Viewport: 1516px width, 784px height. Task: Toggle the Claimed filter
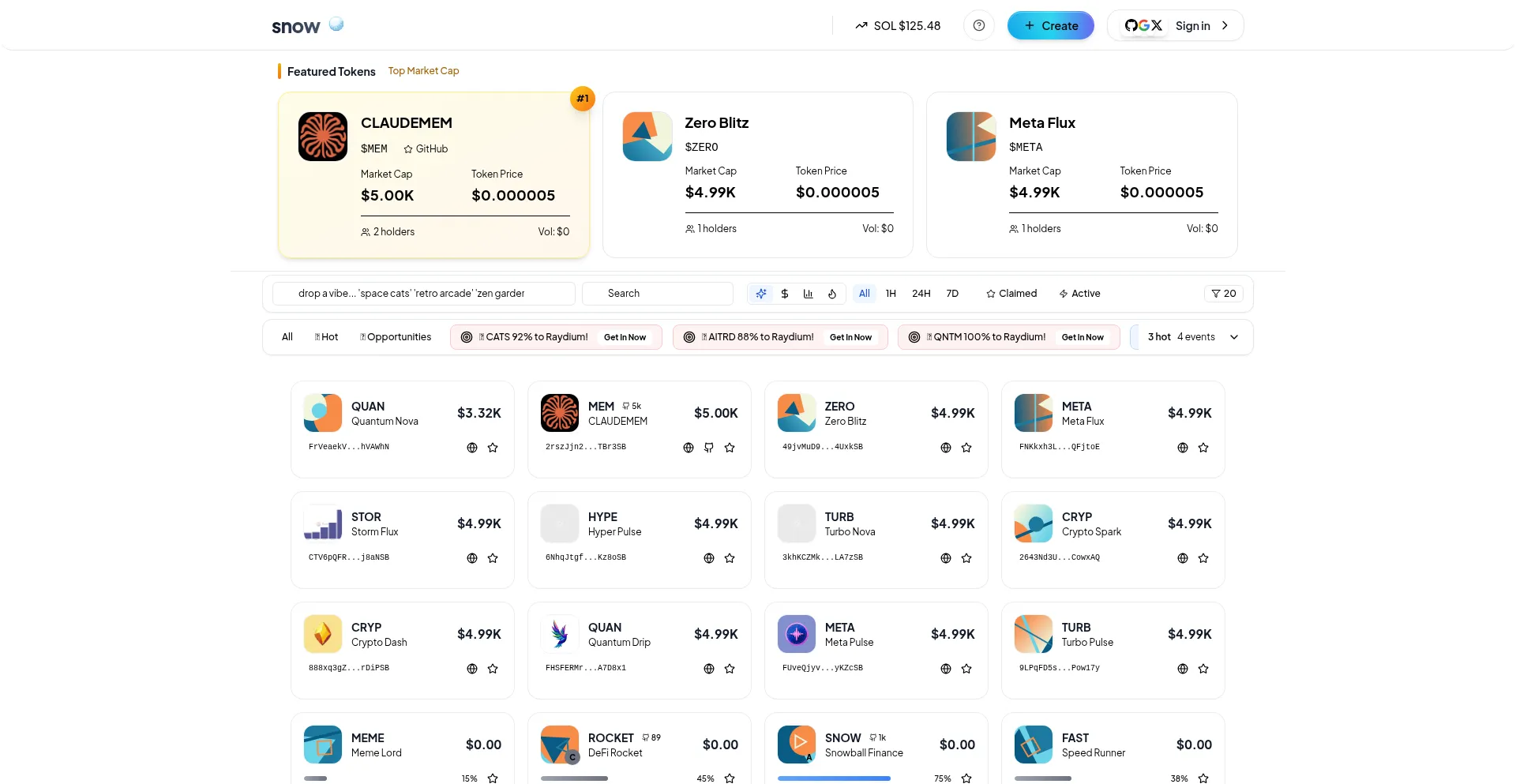tap(1011, 294)
